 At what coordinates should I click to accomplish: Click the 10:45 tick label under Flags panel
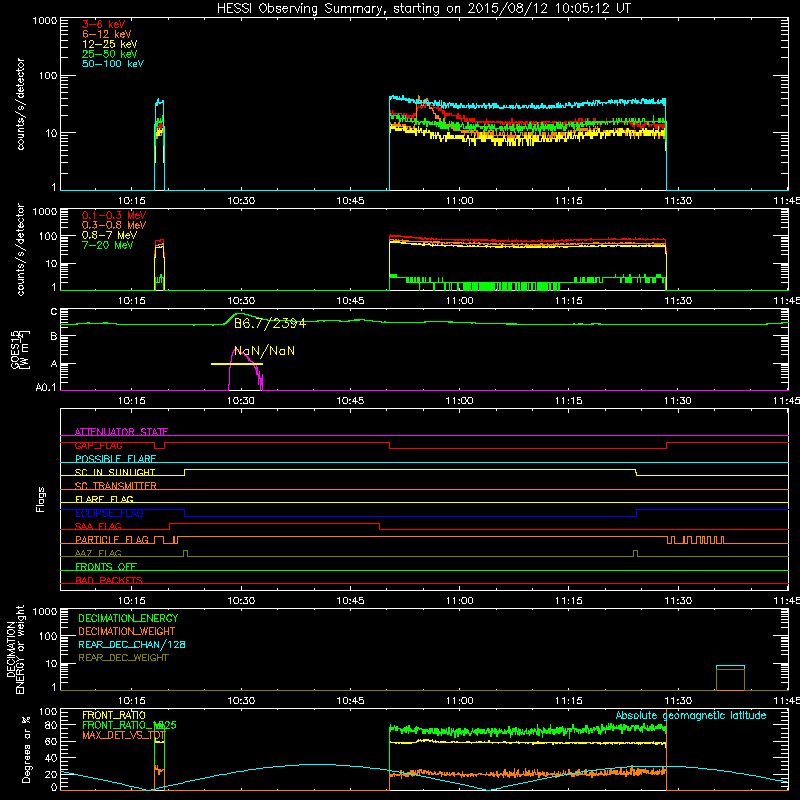point(350,601)
